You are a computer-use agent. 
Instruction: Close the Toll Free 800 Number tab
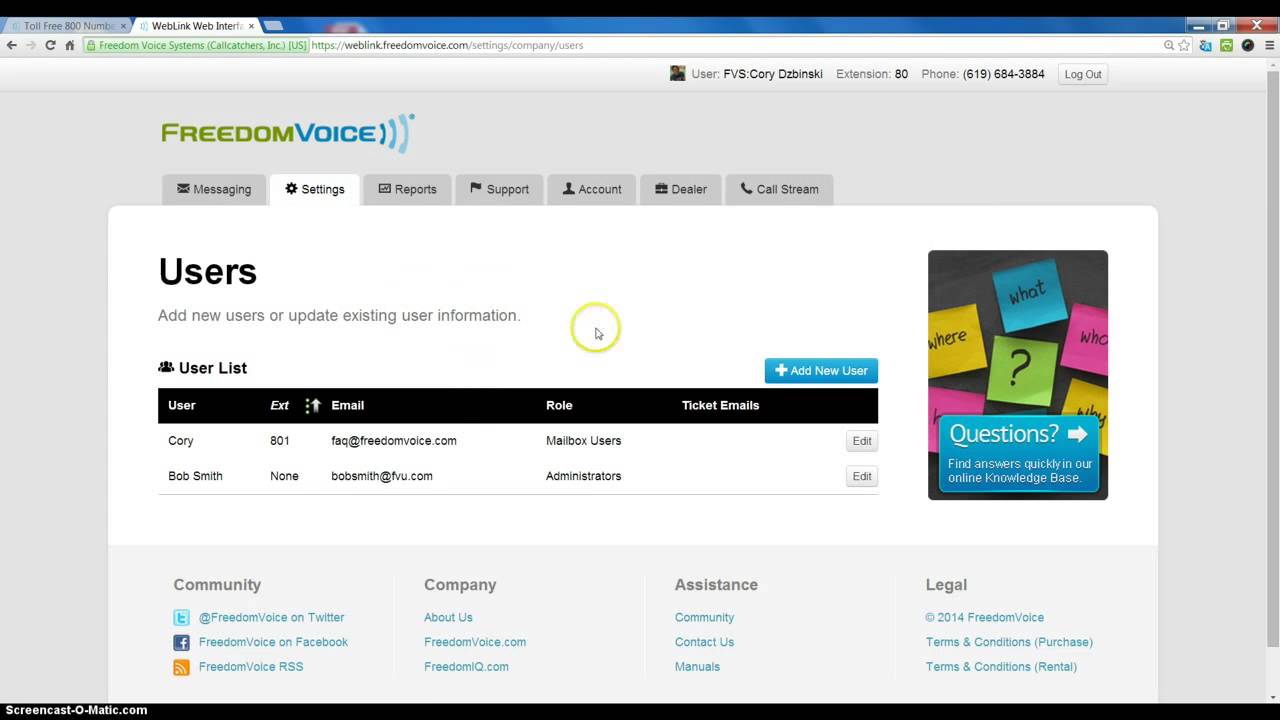123,26
